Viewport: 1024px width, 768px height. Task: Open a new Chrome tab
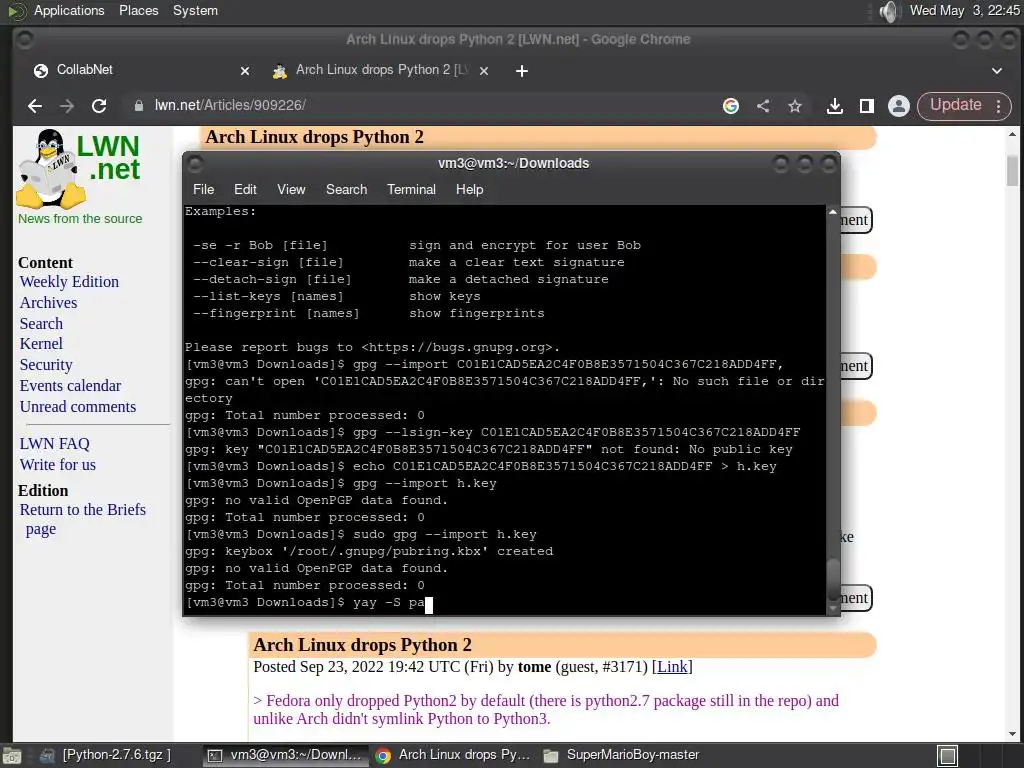click(x=522, y=71)
